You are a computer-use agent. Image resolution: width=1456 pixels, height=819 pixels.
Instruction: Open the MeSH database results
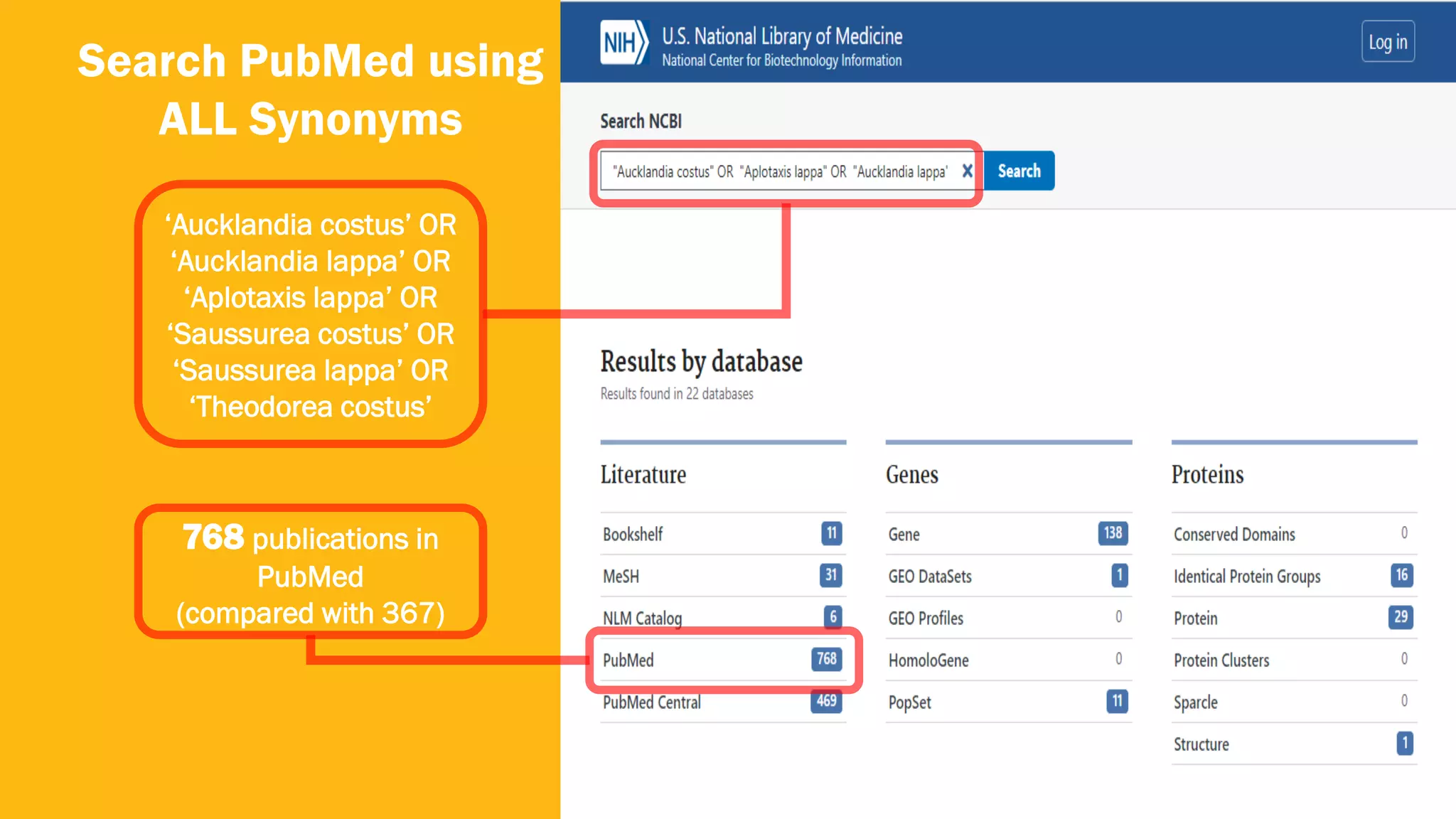723,576
